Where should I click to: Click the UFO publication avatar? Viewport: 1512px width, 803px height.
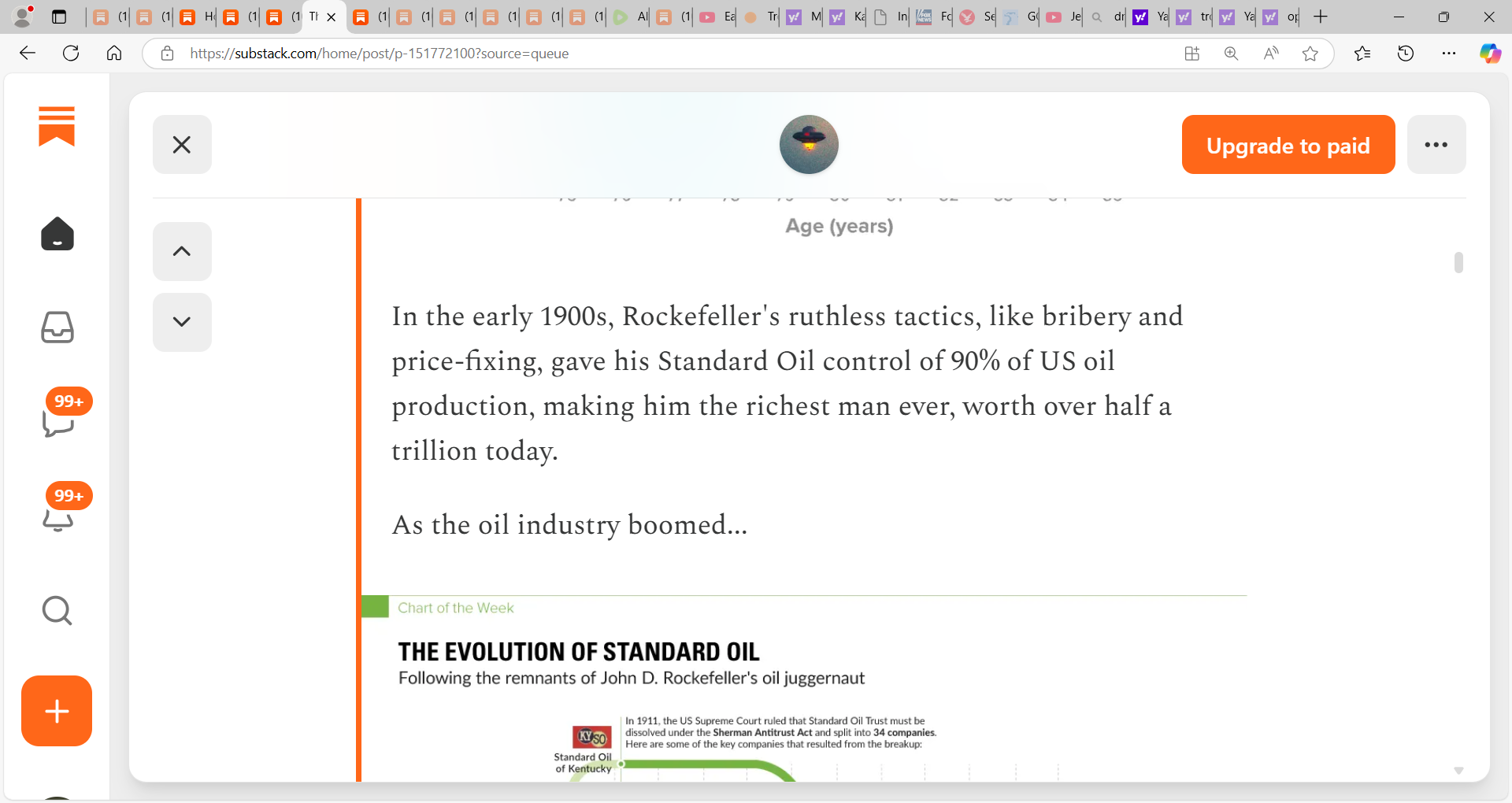pyautogui.click(x=809, y=144)
